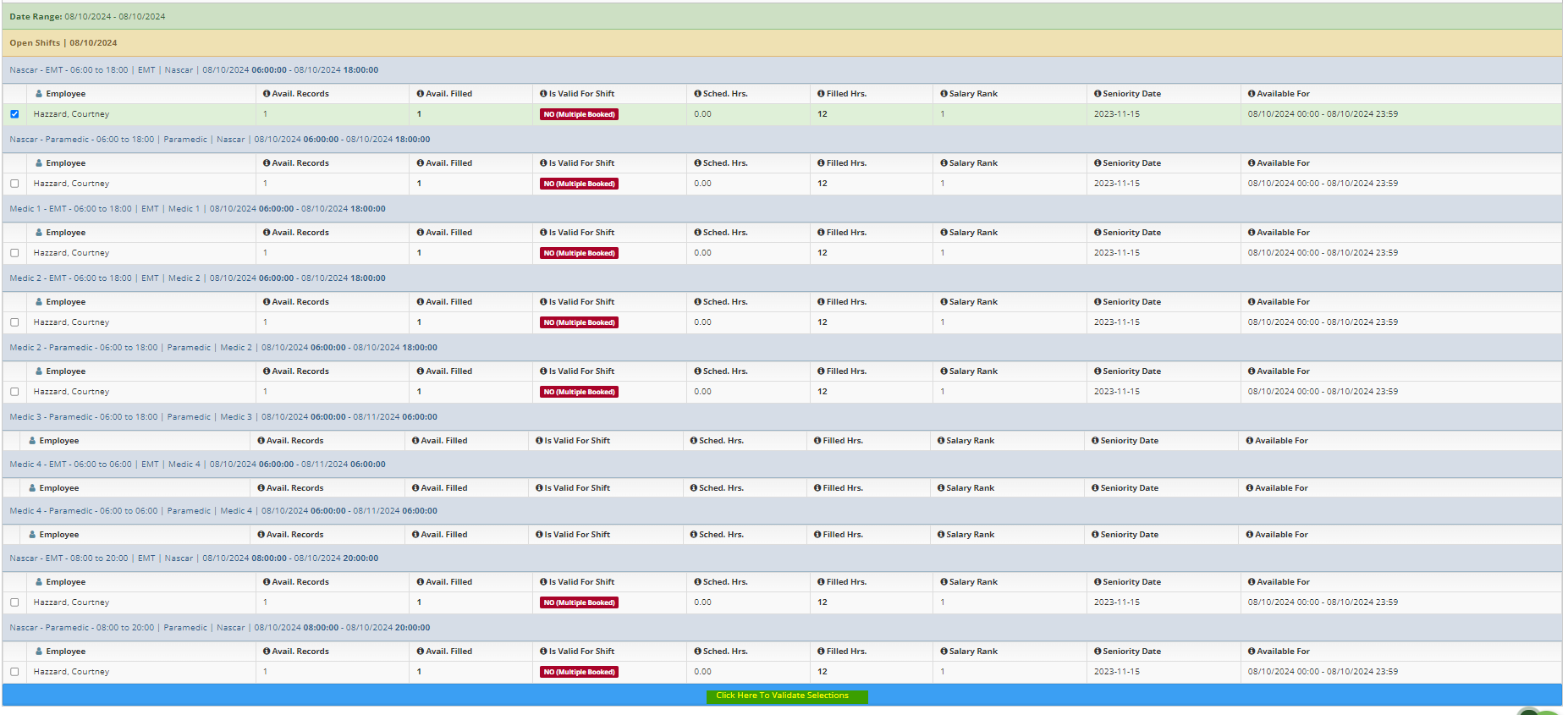Click info icon next to Seniority Date in Nascar Paramedic 08:00 table
Viewport: 1568px width, 715px height.
point(1098,652)
